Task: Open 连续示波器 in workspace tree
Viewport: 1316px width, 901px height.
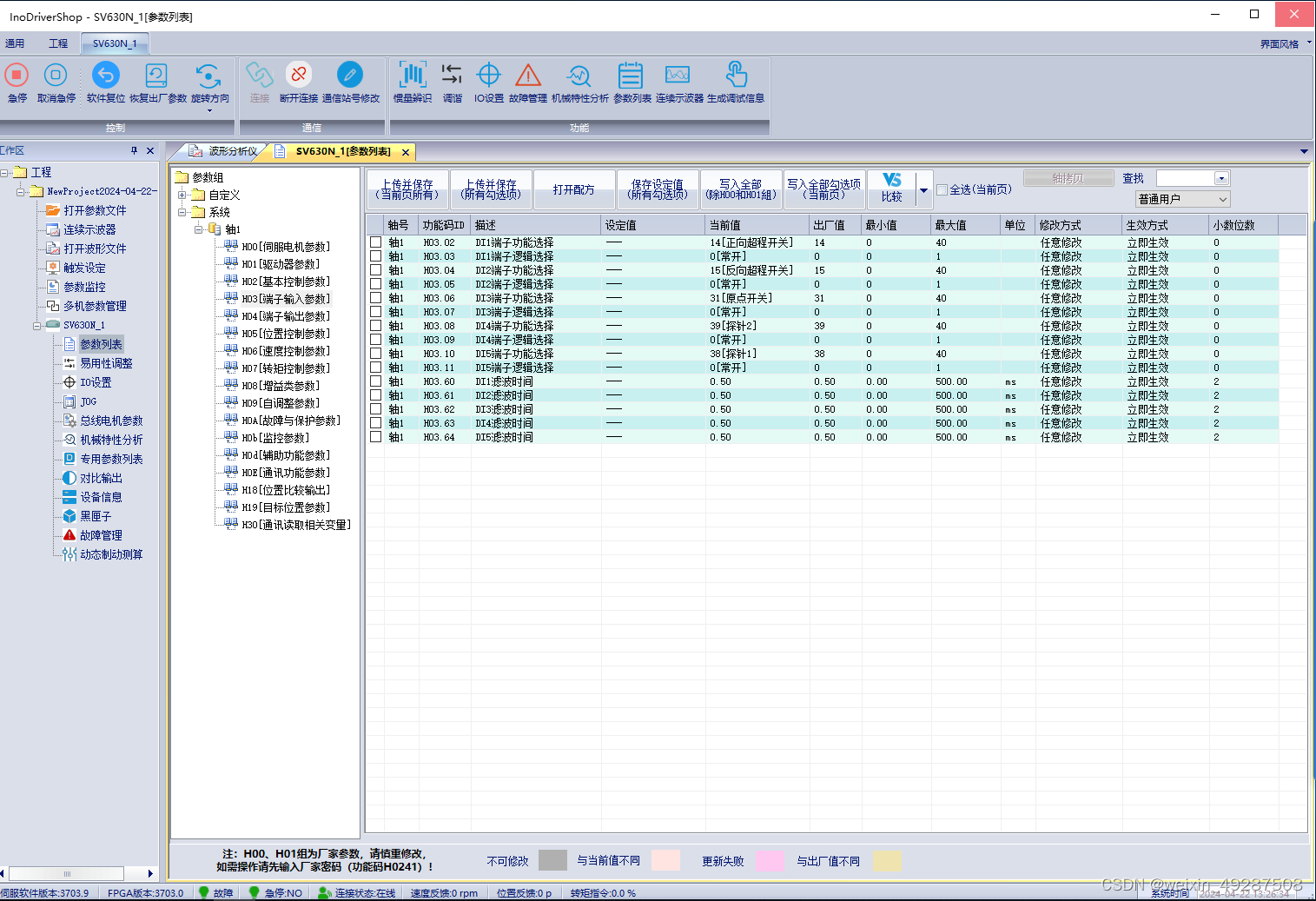Action: [x=89, y=229]
